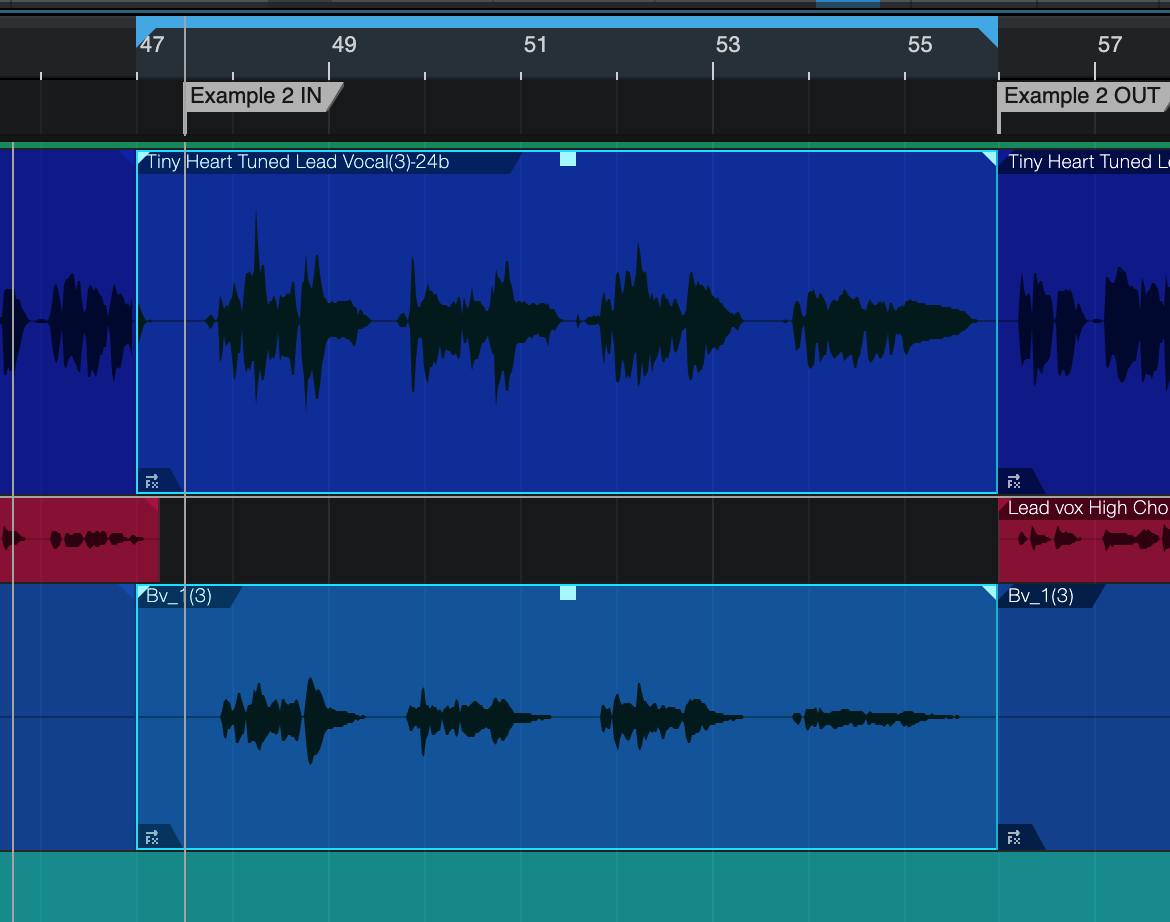
Task: Click gain handle on Tiny Heart lead vocal clip
Action: pos(568,159)
